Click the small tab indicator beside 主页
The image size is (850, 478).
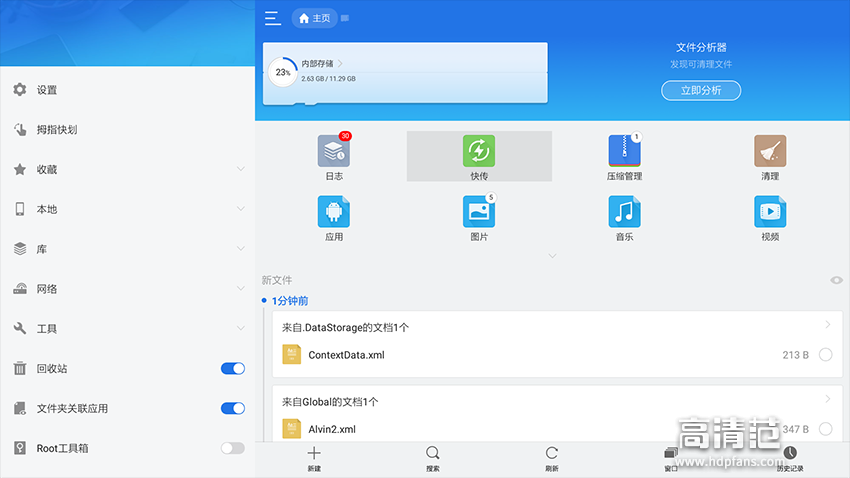[x=345, y=18]
